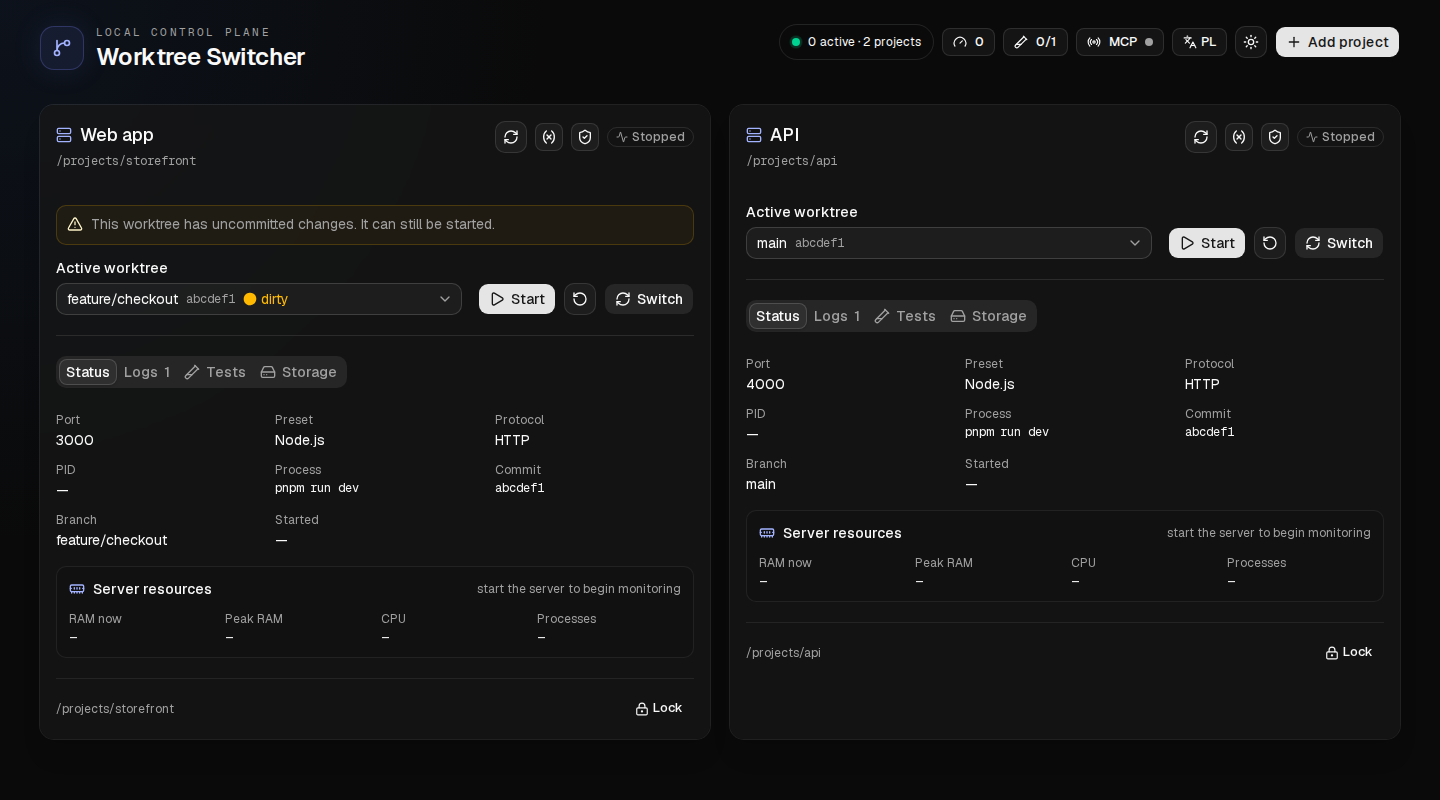Click the Stopped status badge on API
Screen dimensions: 1440x800
click(x=1340, y=137)
